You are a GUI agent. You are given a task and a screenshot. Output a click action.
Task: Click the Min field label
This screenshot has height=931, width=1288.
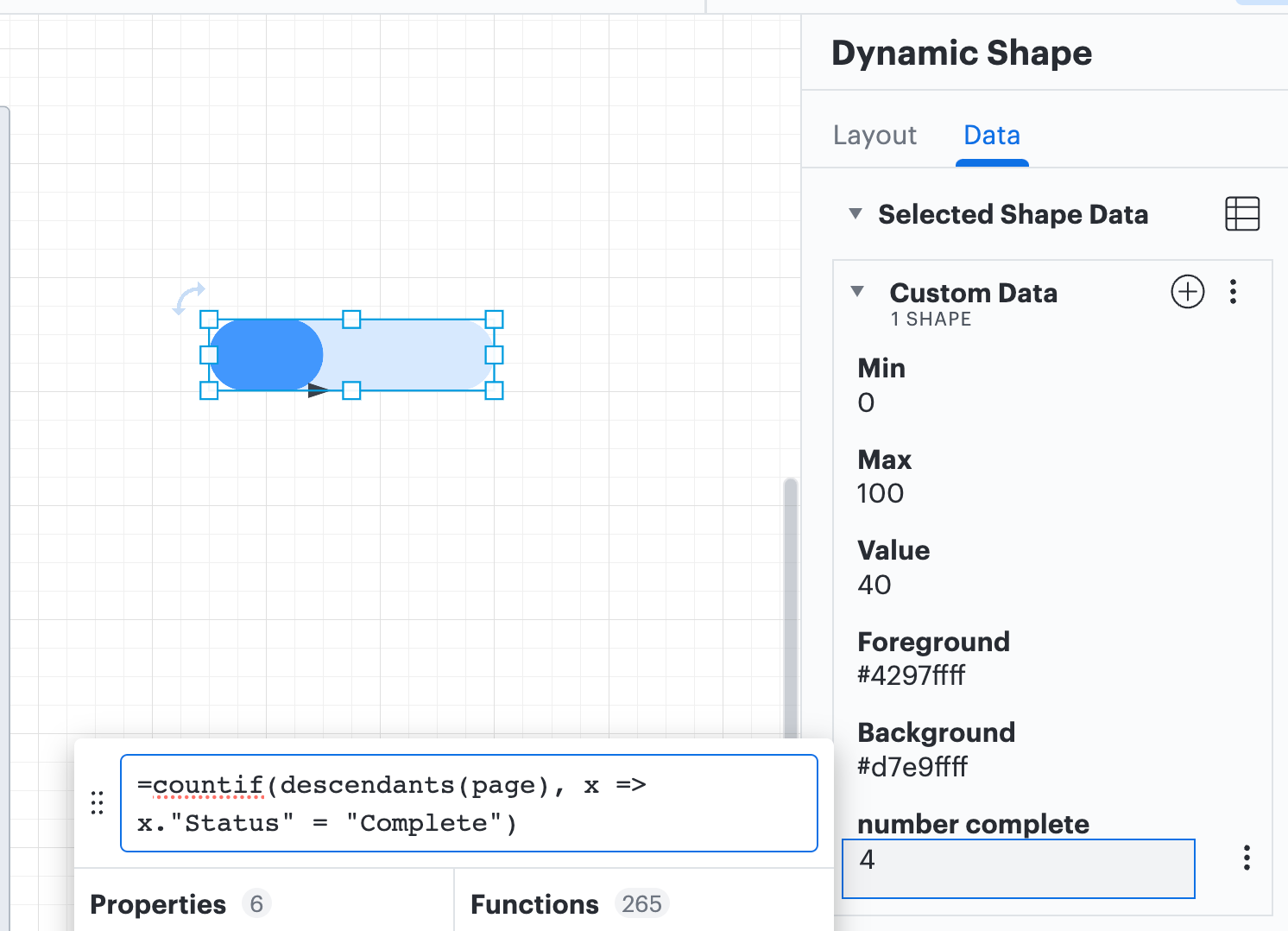pyautogui.click(x=881, y=368)
